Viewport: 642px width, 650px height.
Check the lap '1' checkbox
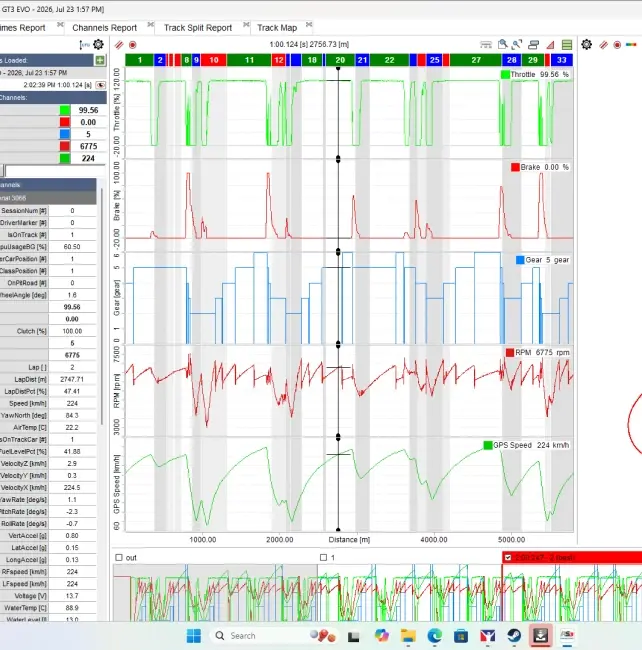click(x=323, y=558)
